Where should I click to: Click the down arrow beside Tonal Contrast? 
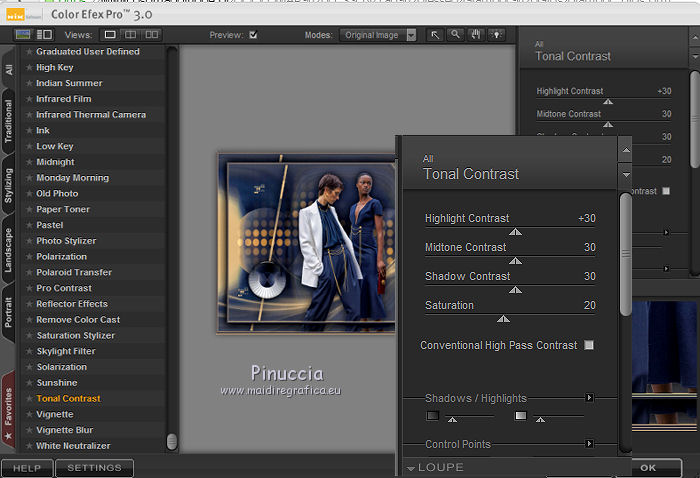coord(626,175)
